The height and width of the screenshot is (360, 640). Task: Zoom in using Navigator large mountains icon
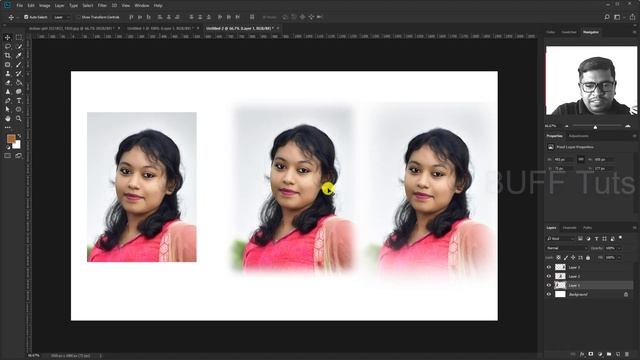tap(628, 126)
